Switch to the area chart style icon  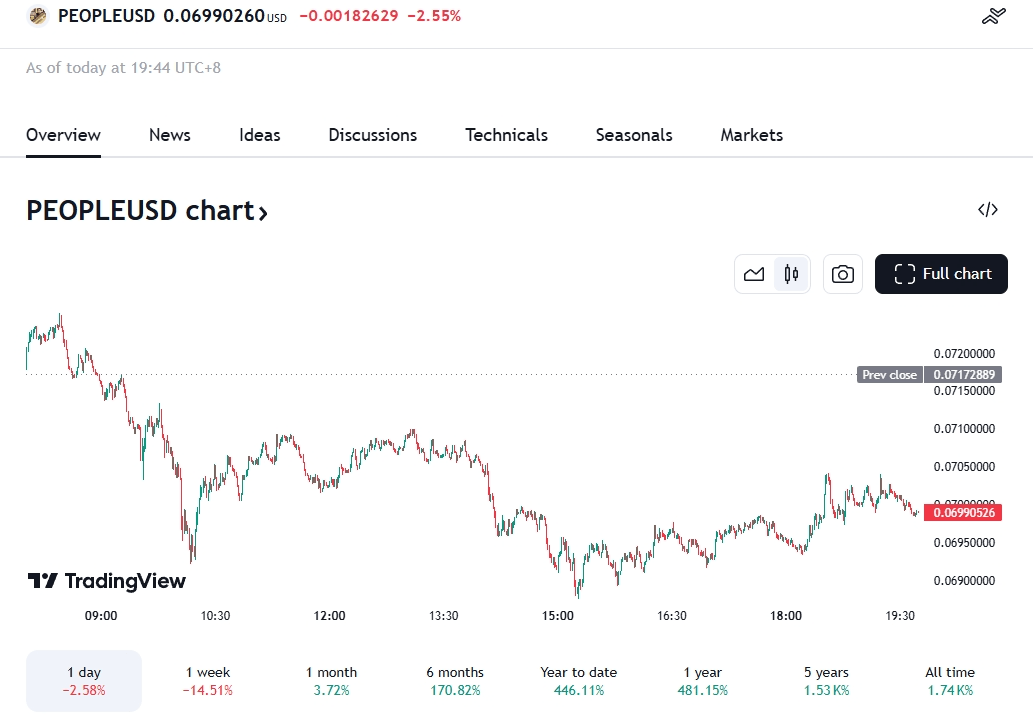pos(754,273)
